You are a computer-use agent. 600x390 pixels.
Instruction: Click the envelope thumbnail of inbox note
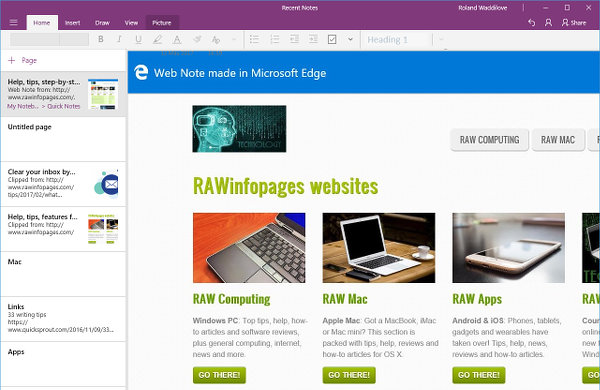point(106,184)
